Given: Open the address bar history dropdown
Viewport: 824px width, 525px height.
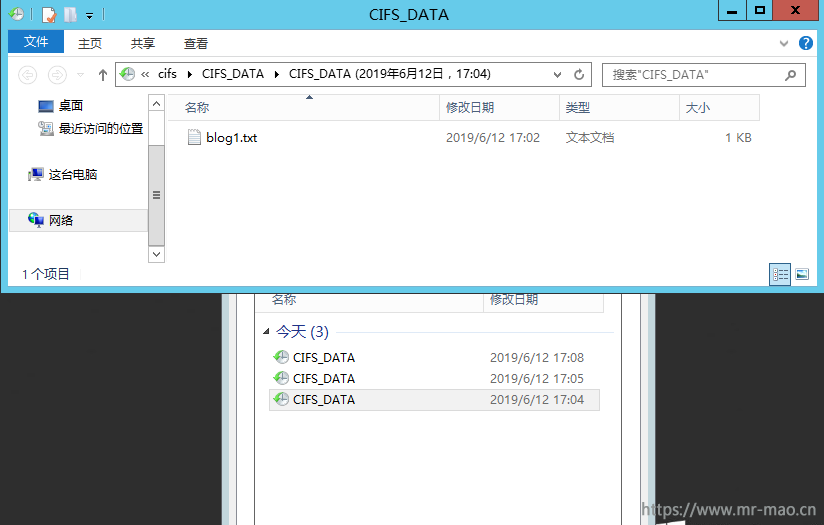Looking at the screenshot, I should tap(558, 75).
